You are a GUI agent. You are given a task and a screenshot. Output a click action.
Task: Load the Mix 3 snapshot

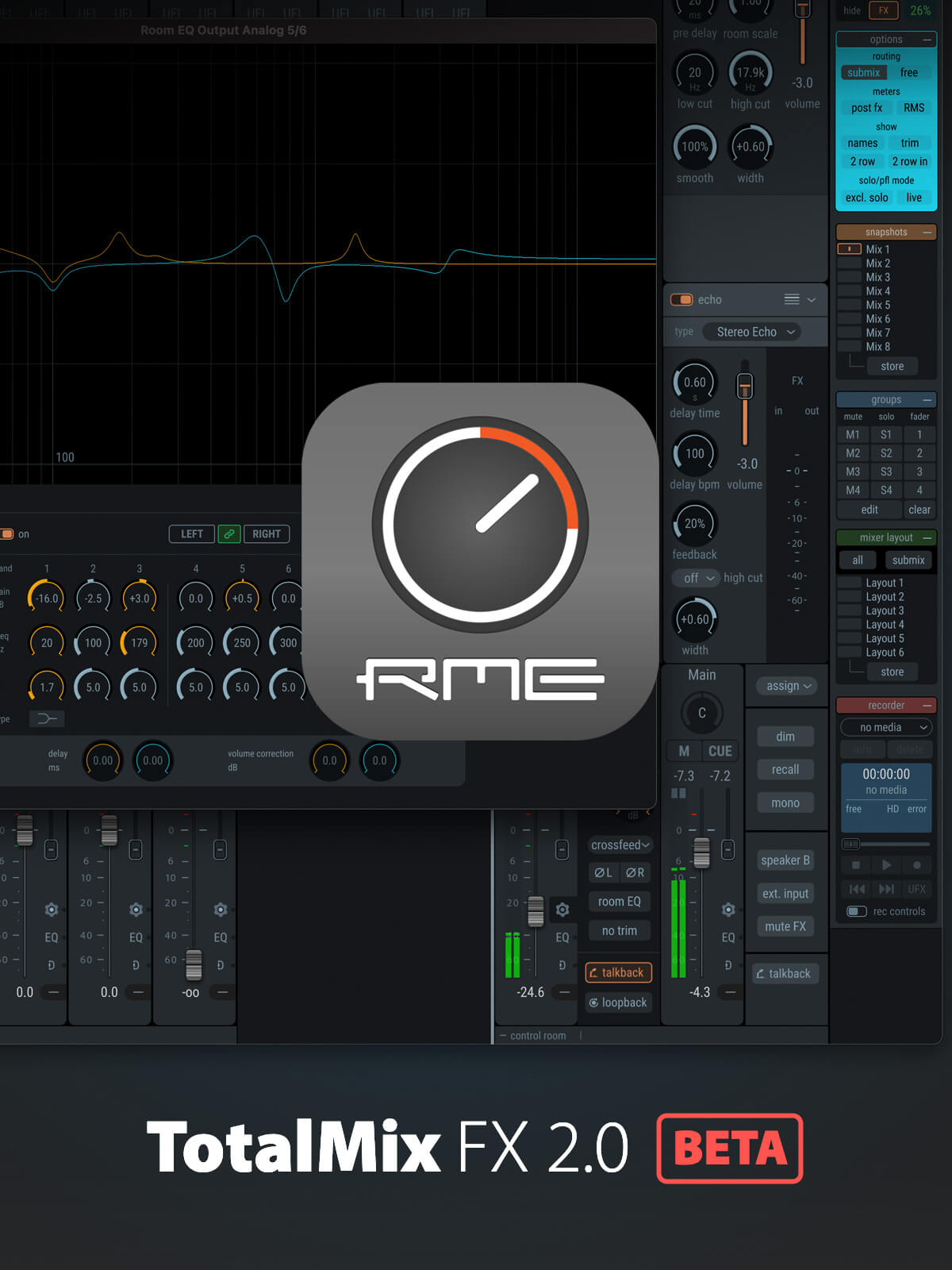[x=877, y=277]
